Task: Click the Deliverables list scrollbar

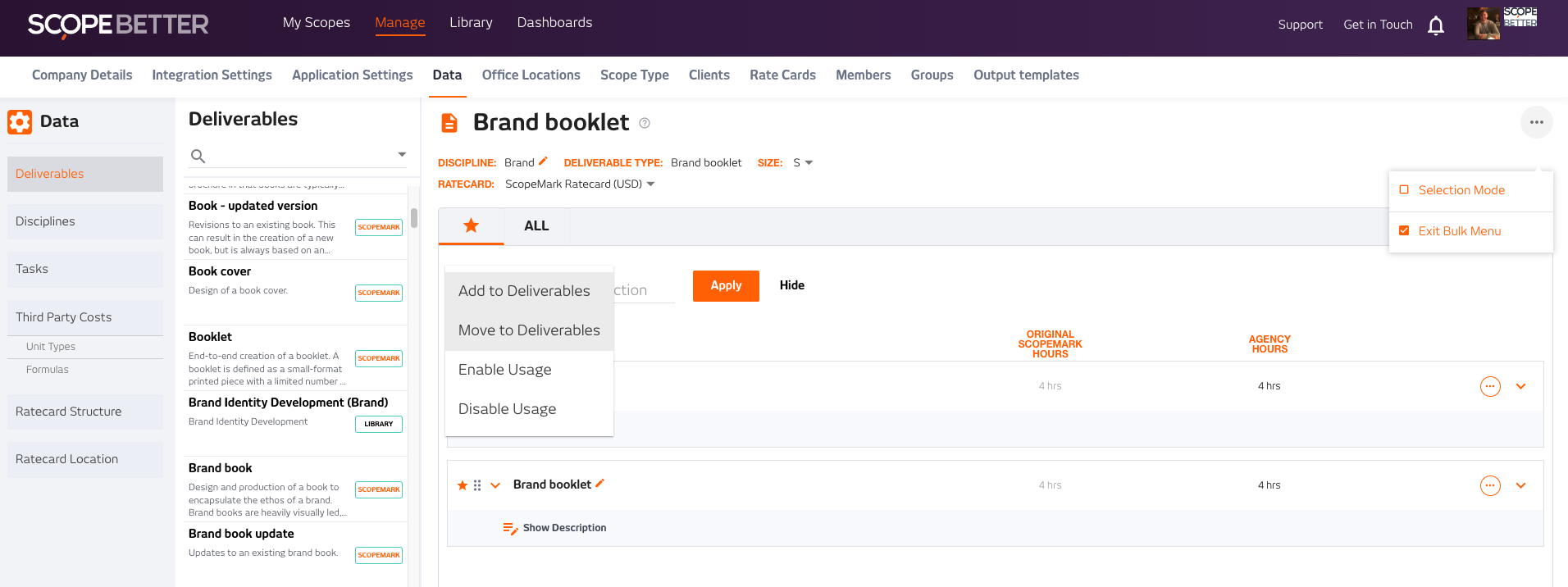Action: click(x=414, y=218)
